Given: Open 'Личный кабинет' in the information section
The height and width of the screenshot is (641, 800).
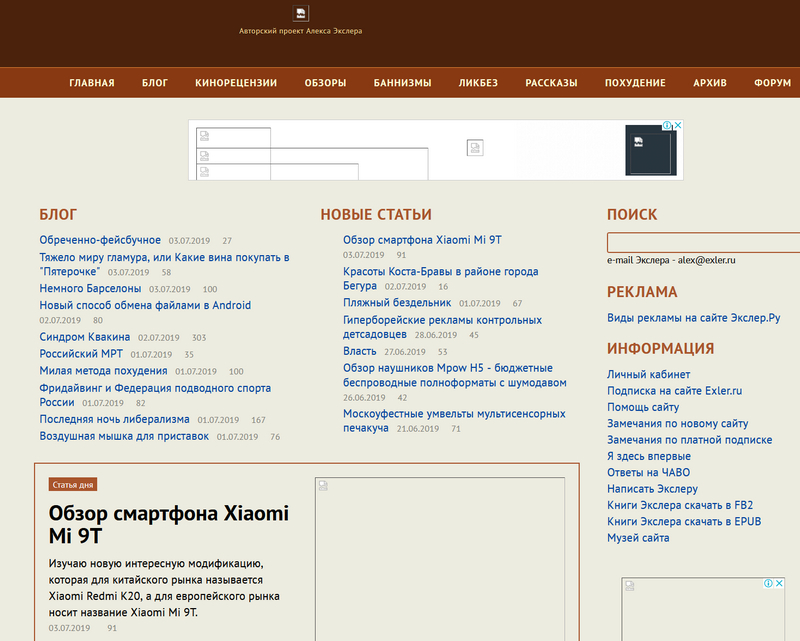Looking at the screenshot, I should [x=648, y=375].
